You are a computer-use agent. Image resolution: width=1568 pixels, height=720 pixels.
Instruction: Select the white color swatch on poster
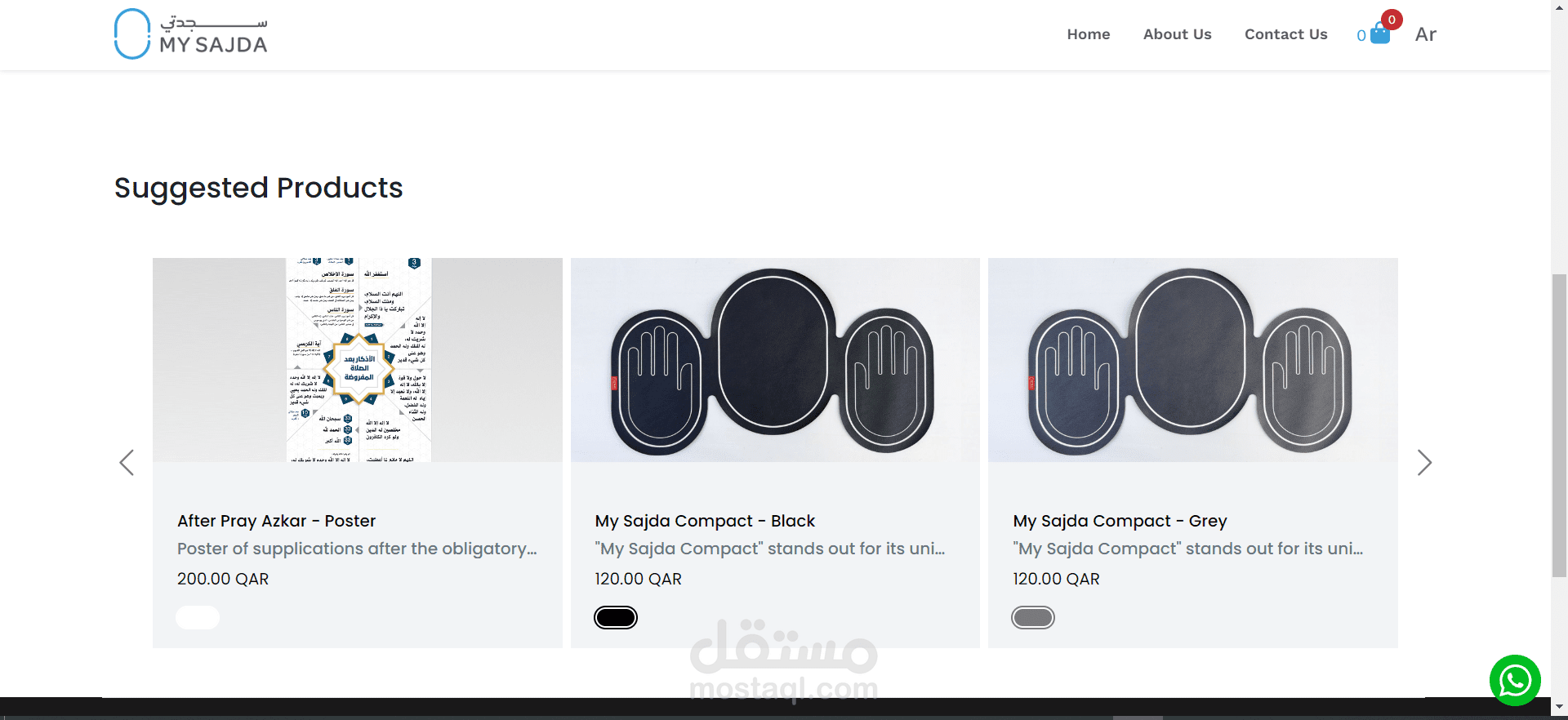click(198, 618)
